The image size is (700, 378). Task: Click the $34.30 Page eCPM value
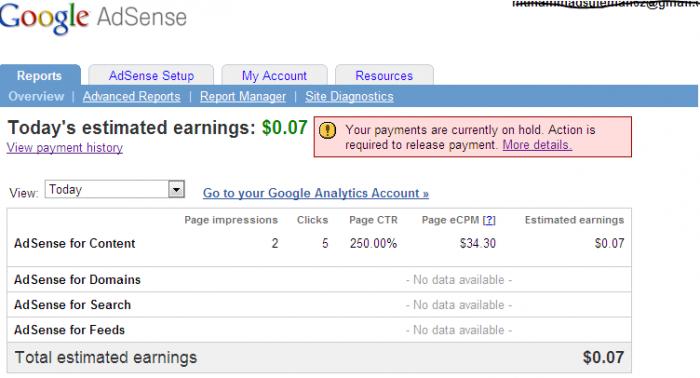[x=478, y=243]
